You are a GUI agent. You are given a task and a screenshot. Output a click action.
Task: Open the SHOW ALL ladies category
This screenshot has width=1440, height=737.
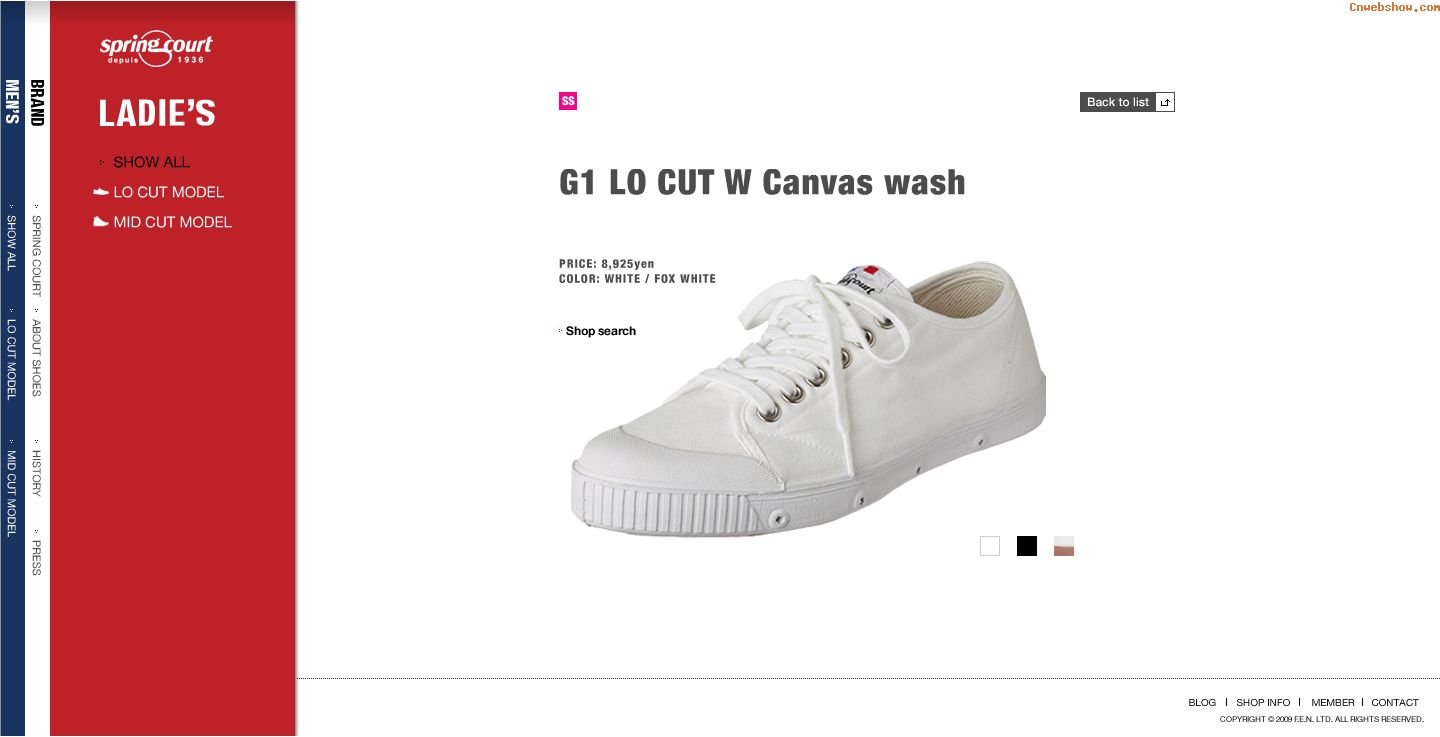tap(151, 162)
